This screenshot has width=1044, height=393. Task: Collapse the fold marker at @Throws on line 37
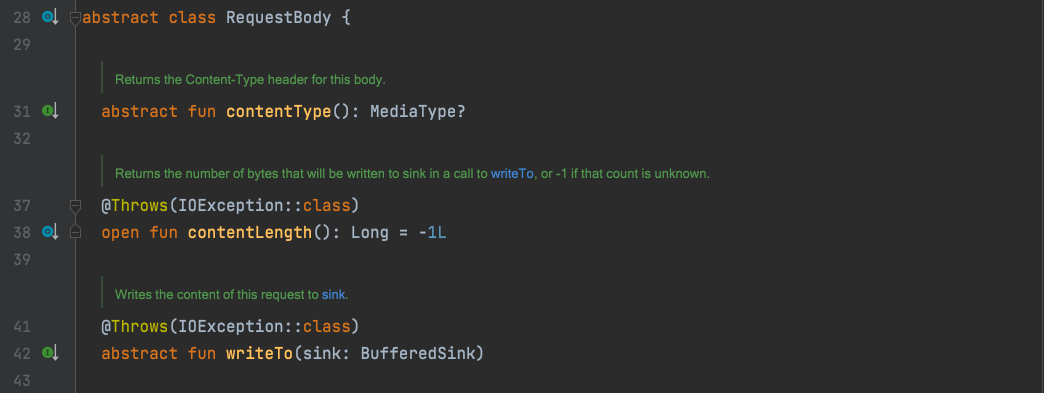pos(75,206)
